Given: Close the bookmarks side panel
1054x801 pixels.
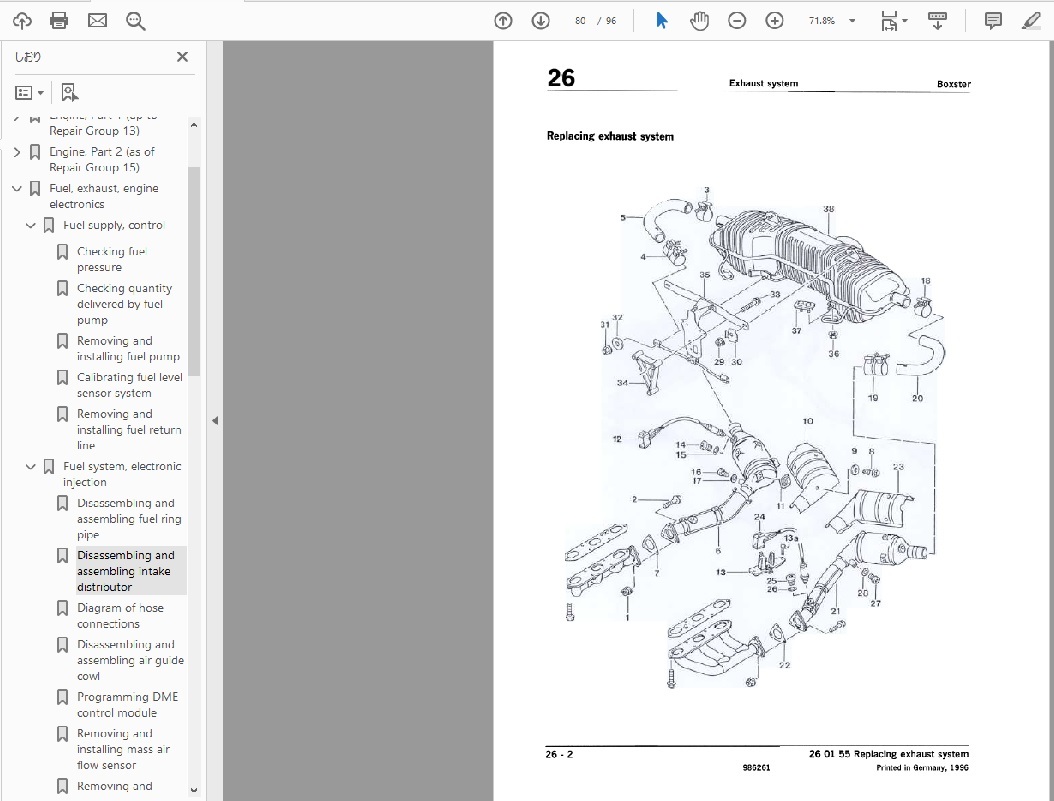Looking at the screenshot, I should pos(182,57).
